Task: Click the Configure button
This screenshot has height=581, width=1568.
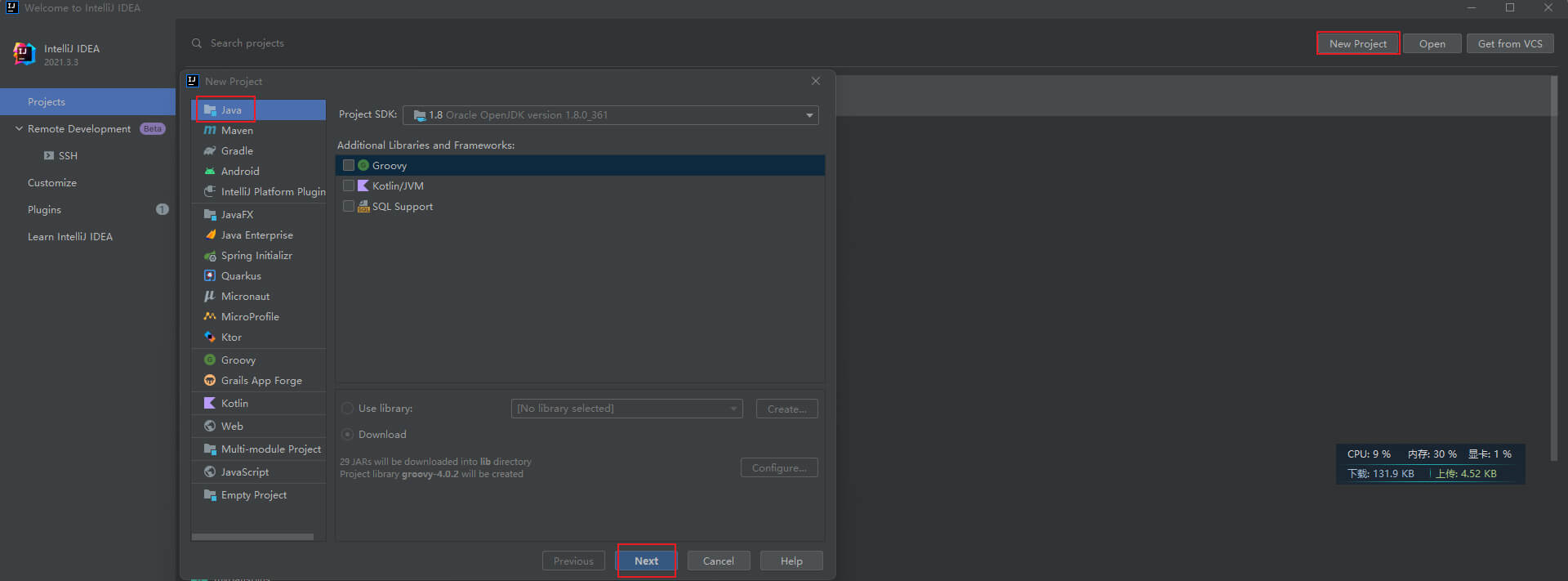Action: pyautogui.click(x=779, y=468)
